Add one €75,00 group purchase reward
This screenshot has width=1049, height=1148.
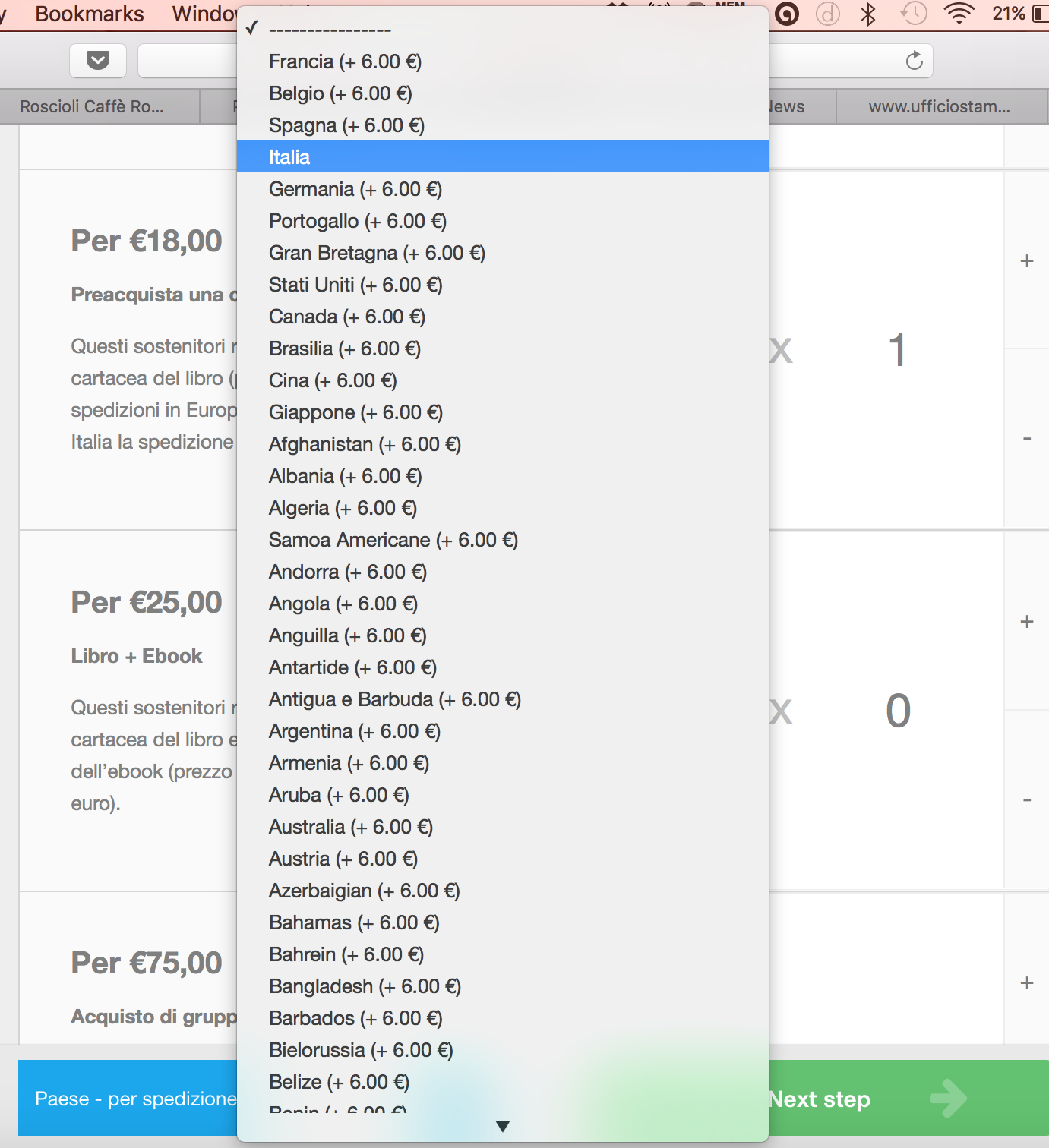(1027, 983)
